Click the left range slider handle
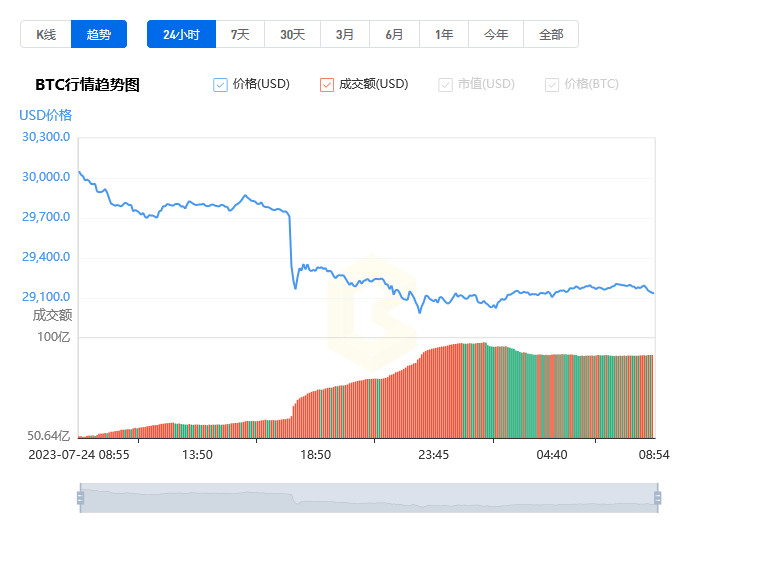Viewport: 780px width, 563px height. pos(80,498)
